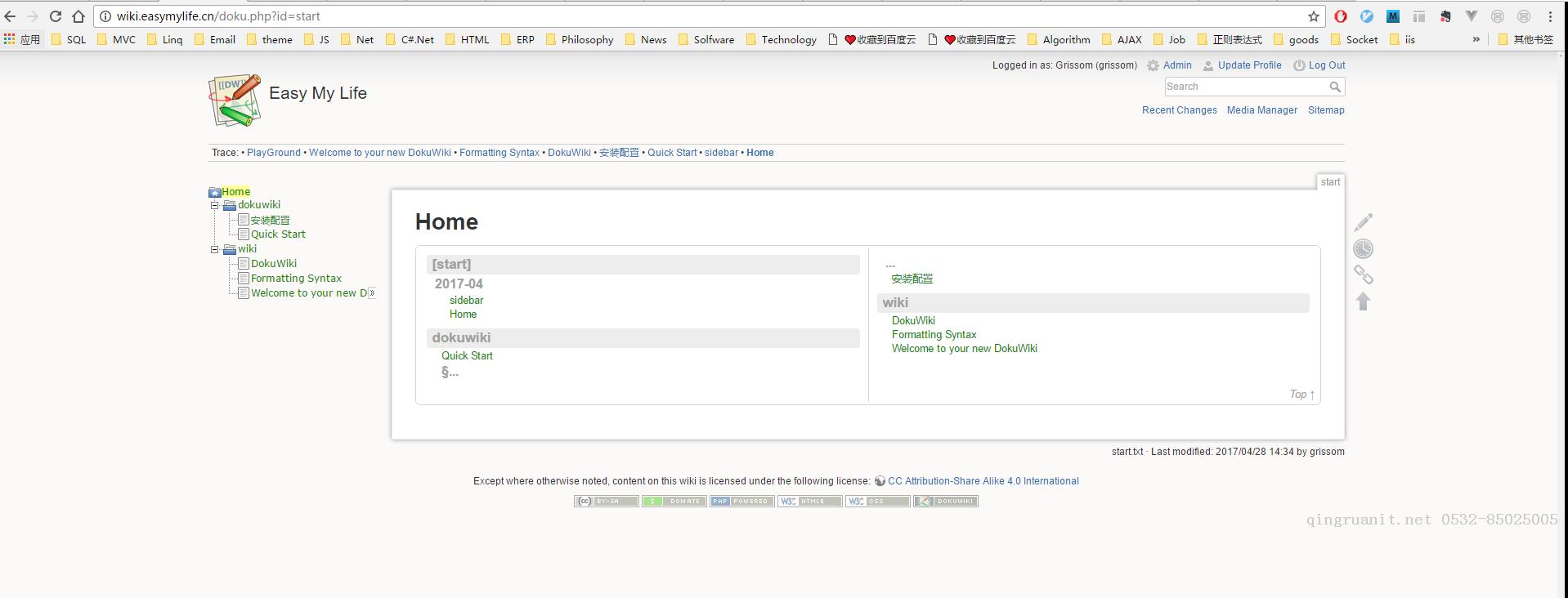Open the Philosophy bookmark folder

tap(580, 39)
